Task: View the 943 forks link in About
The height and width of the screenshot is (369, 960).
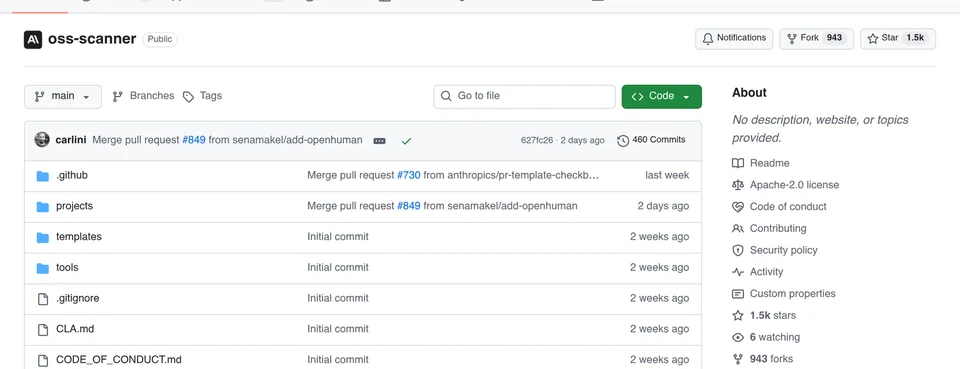Action: (763, 359)
